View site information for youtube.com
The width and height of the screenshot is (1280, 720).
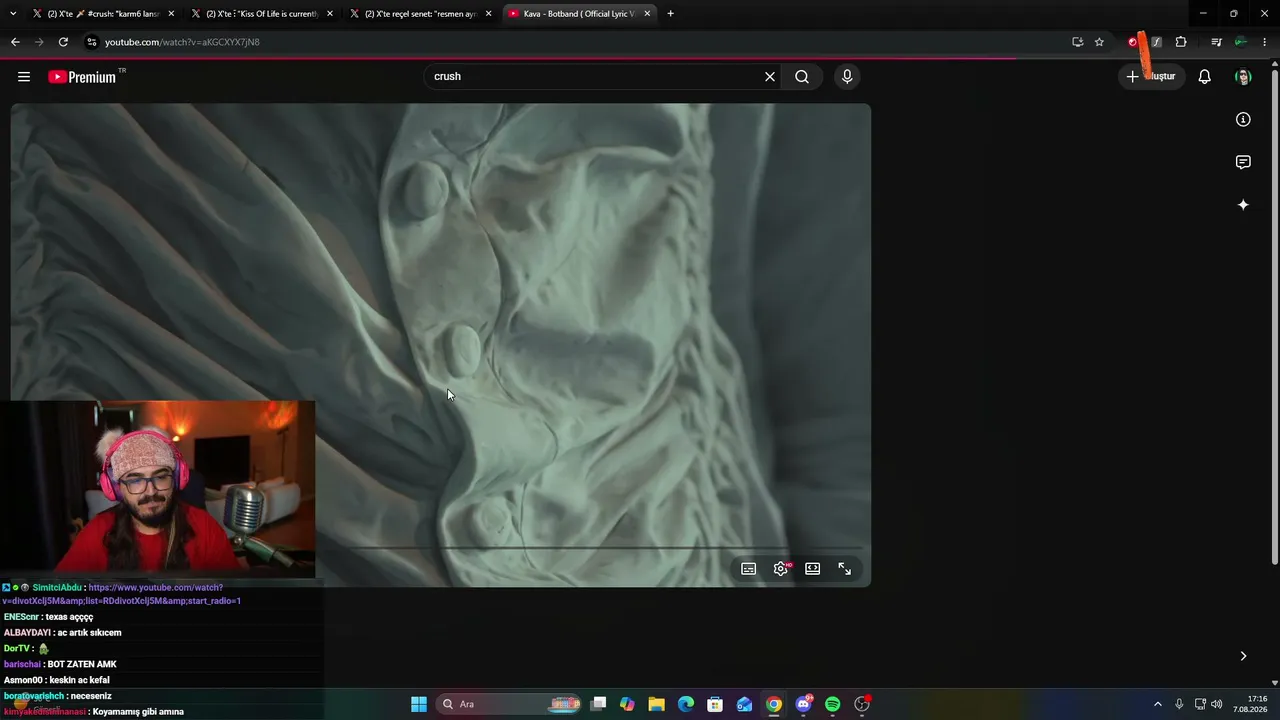[x=92, y=42]
